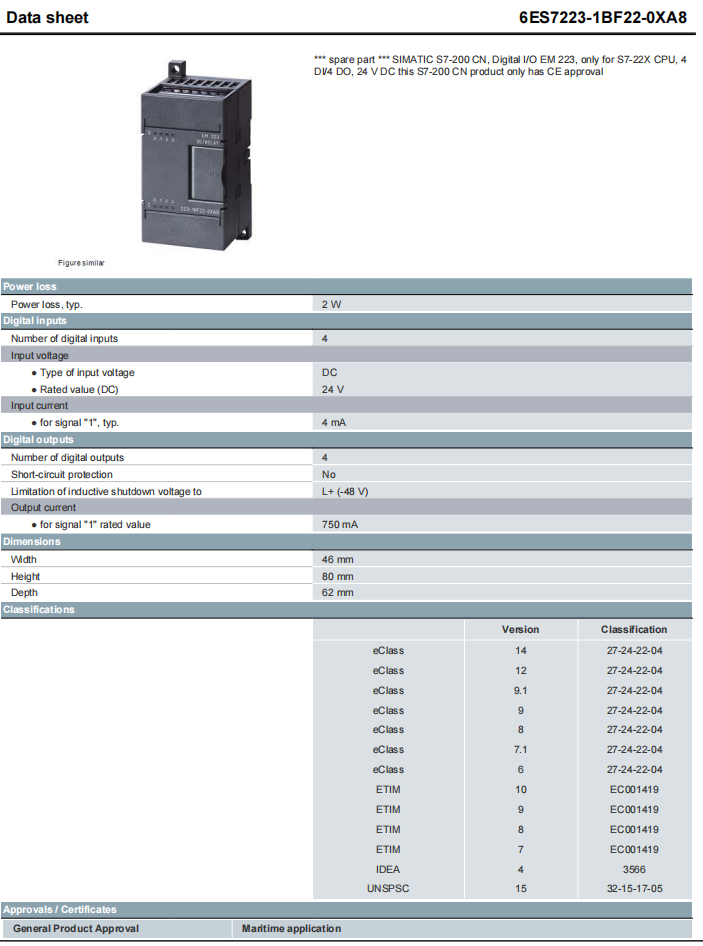Select the "Classifications" section header
Viewport: 703px width, 946px height.
tap(39, 609)
